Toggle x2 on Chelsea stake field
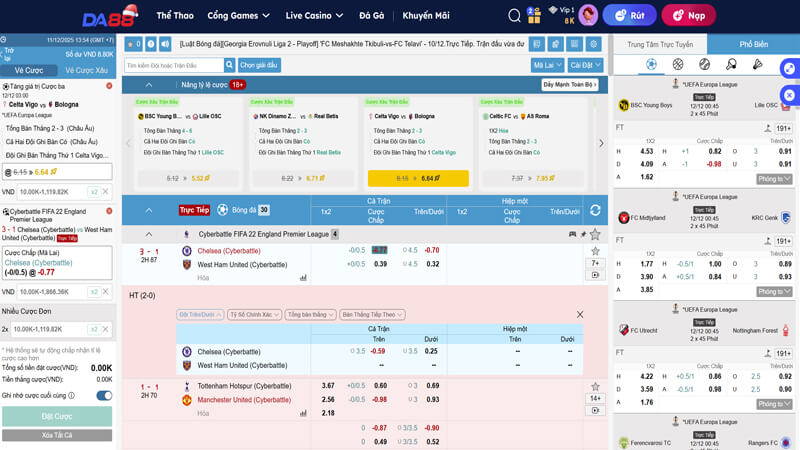The image size is (800, 450). pos(93,292)
